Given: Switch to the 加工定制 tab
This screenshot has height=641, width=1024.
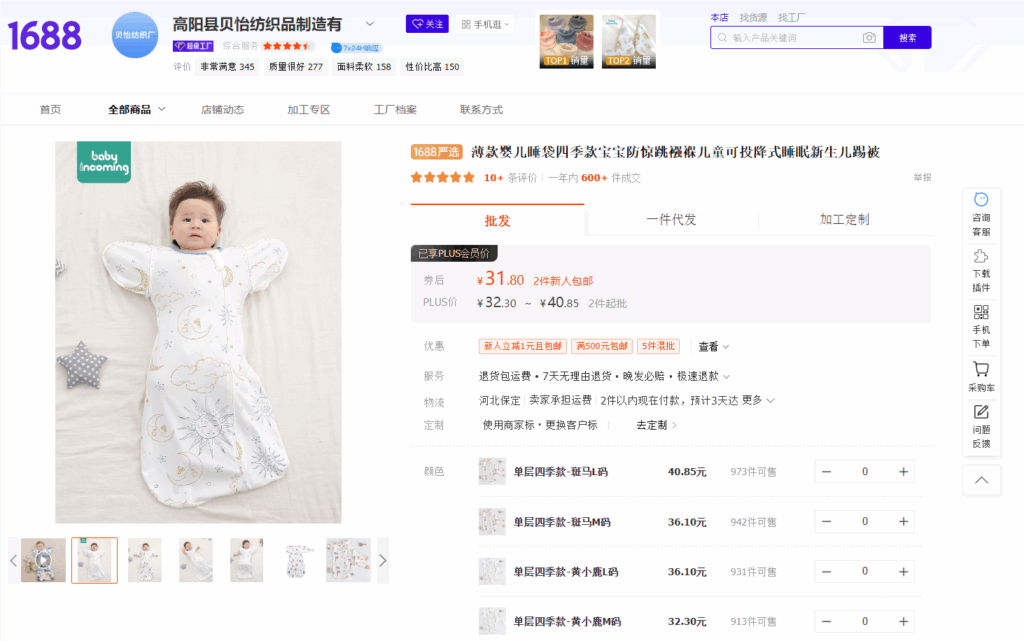Looking at the screenshot, I should click(x=844, y=220).
